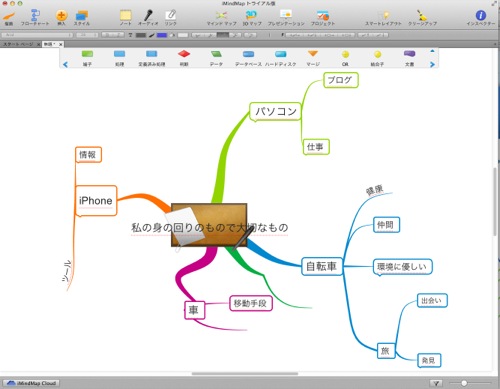
Task: Collapse the shape palette with up arrow
Action: 432,51
